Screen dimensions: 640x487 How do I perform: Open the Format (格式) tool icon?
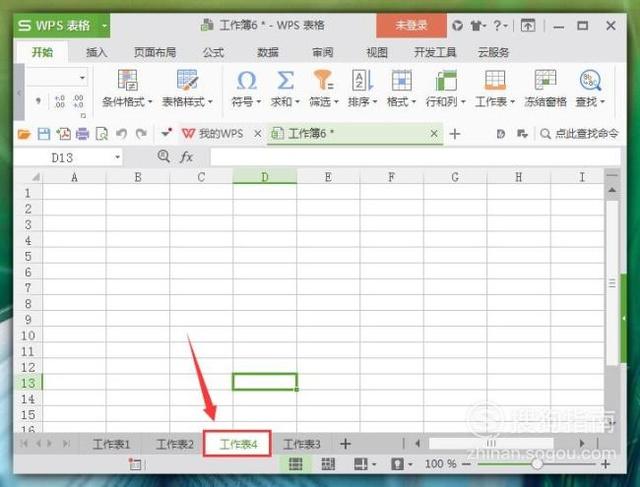click(402, 80)
